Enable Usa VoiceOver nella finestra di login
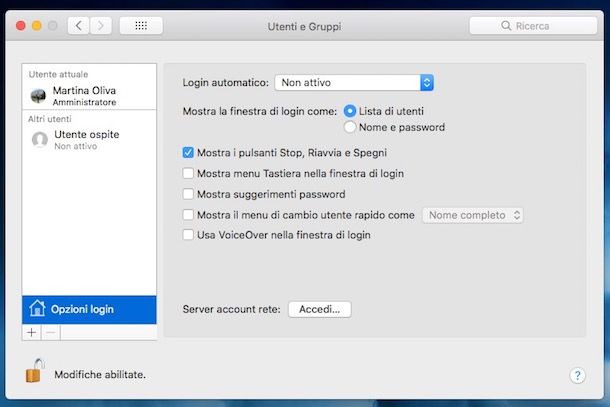The image size is (610, 407). 188,235
